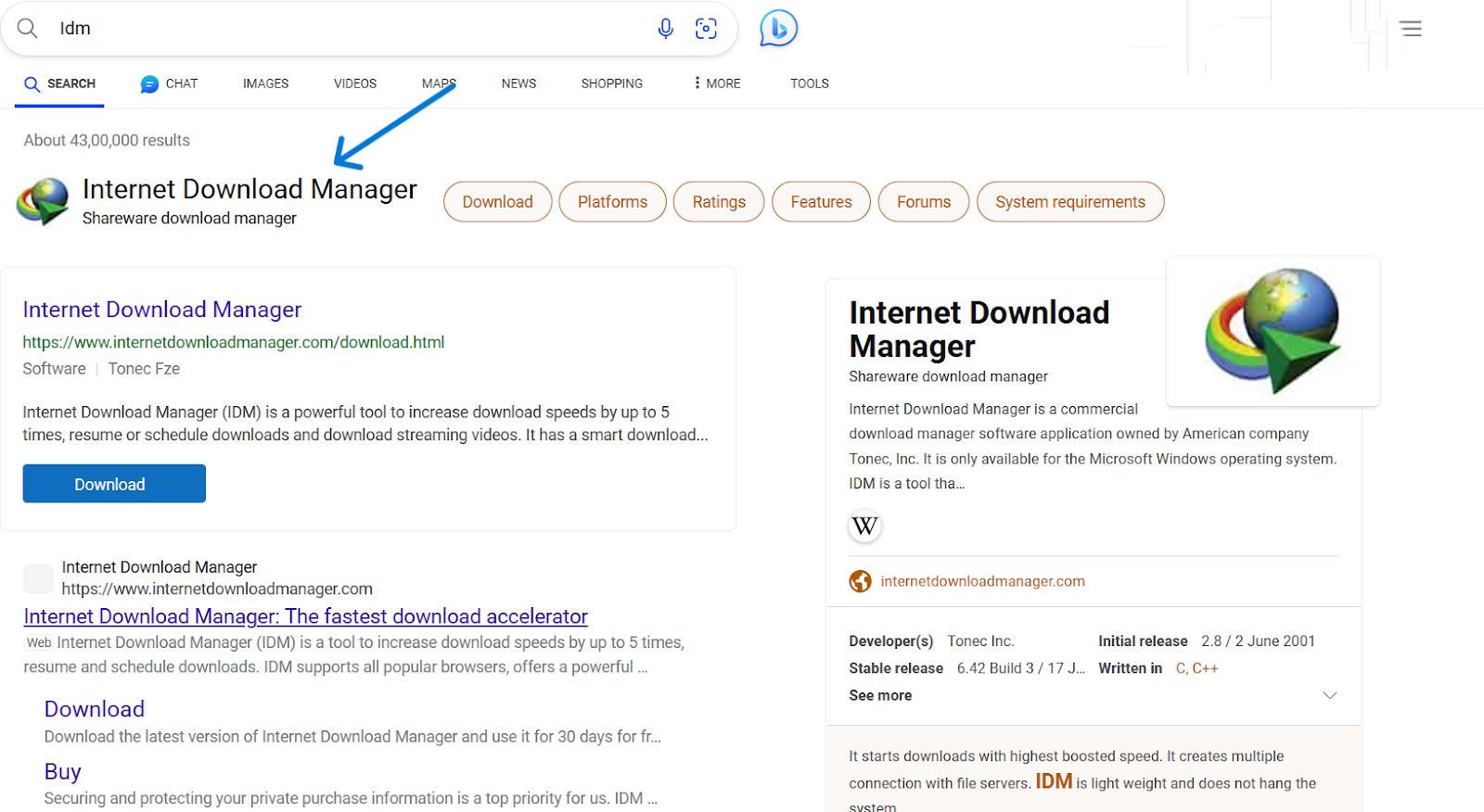Click the '2.8 / 2 June 2001' value

click(1258, 641)
